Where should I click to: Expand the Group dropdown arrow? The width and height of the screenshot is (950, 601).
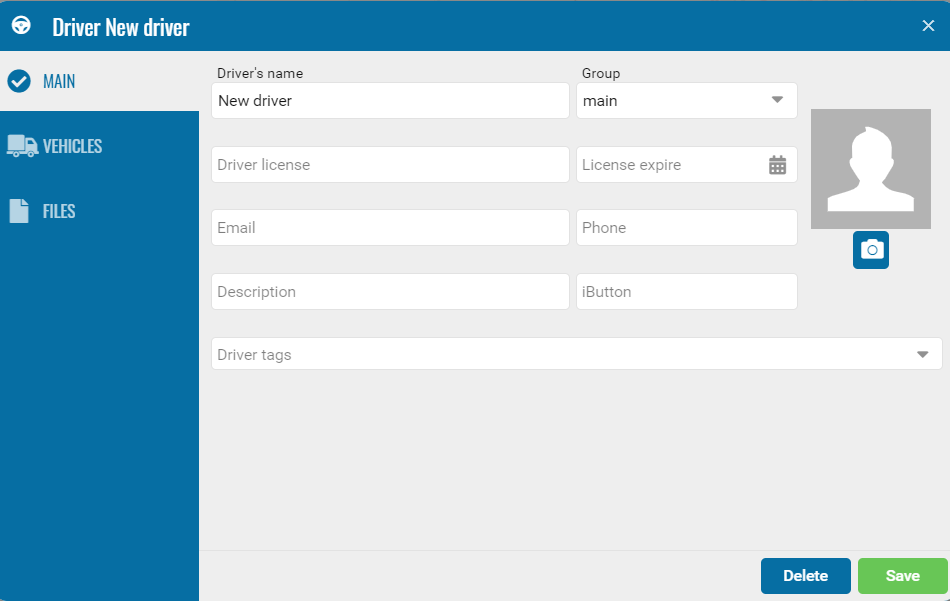coord(777,100)
